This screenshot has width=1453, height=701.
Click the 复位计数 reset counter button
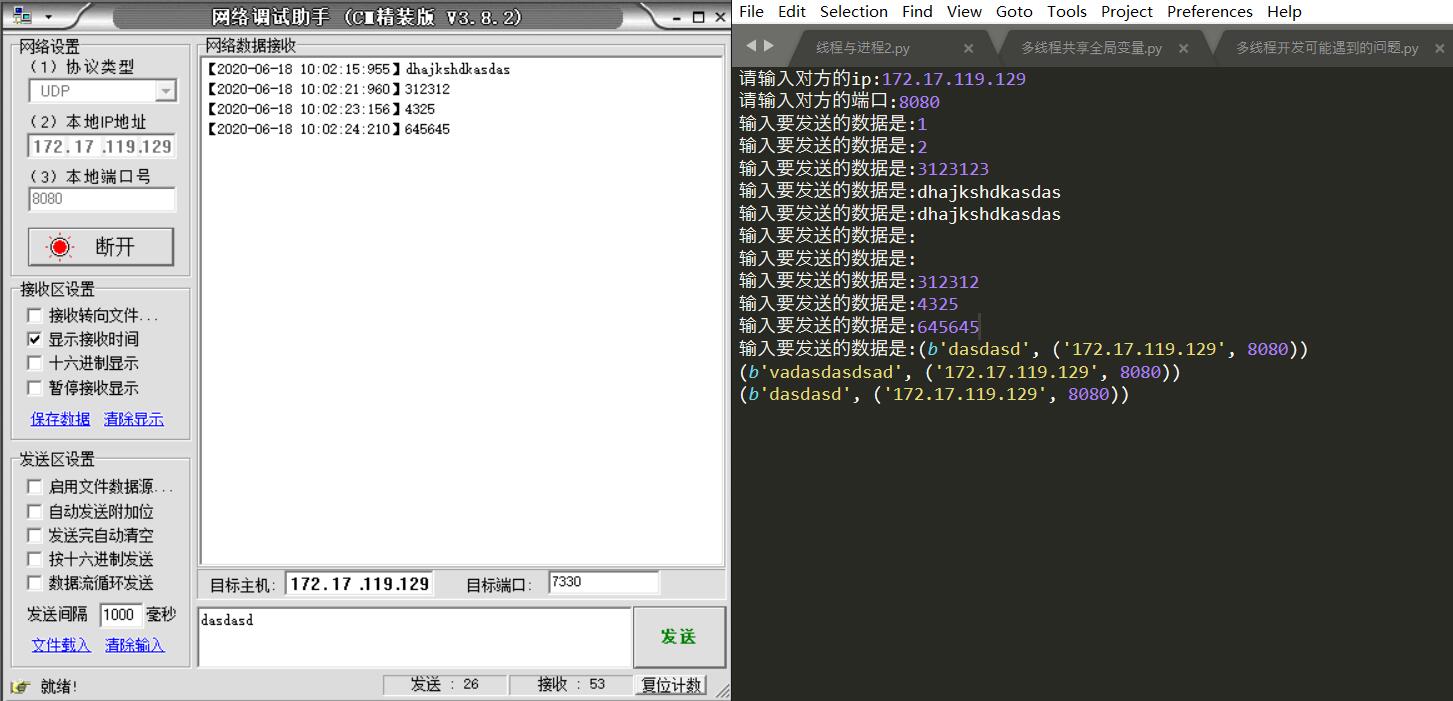[x=672, y=685]
